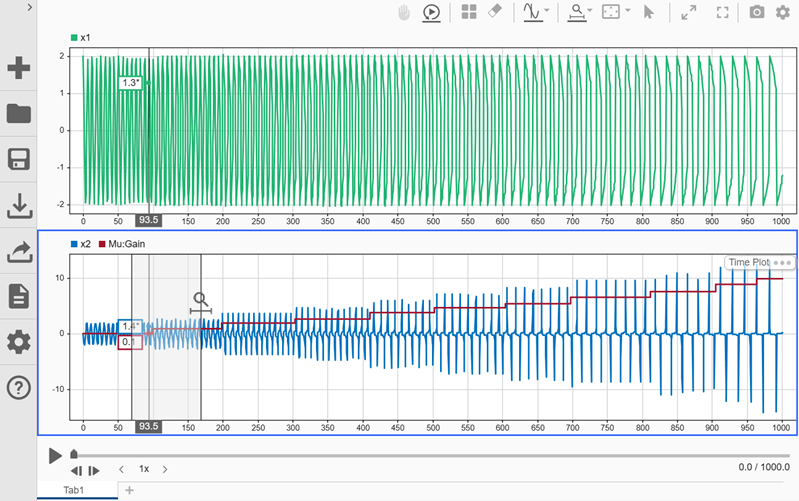Screen dimensions: 799x501
Task: Step forward in replay
Action: click(x=94, y=471)
